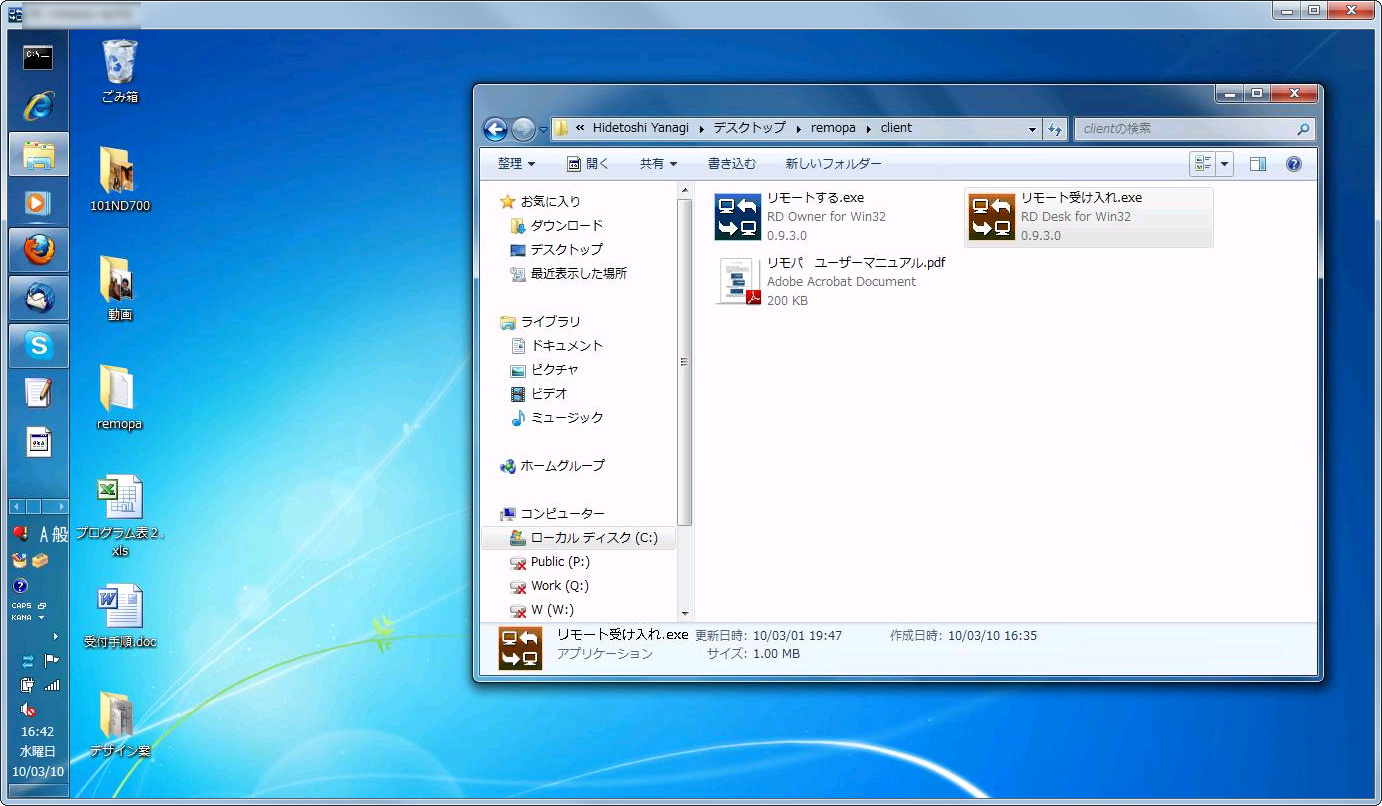Select the 動画 folder on the desktop

[x=119, y=288]
